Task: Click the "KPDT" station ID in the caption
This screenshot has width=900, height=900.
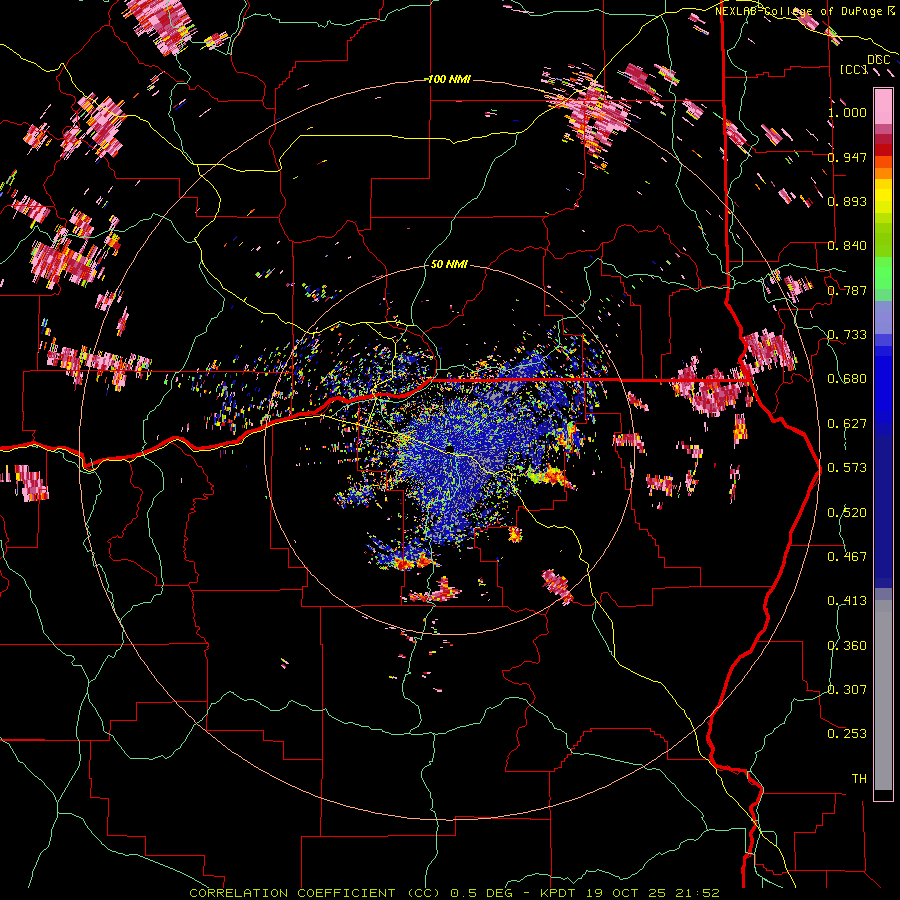Action: point(560,893)
